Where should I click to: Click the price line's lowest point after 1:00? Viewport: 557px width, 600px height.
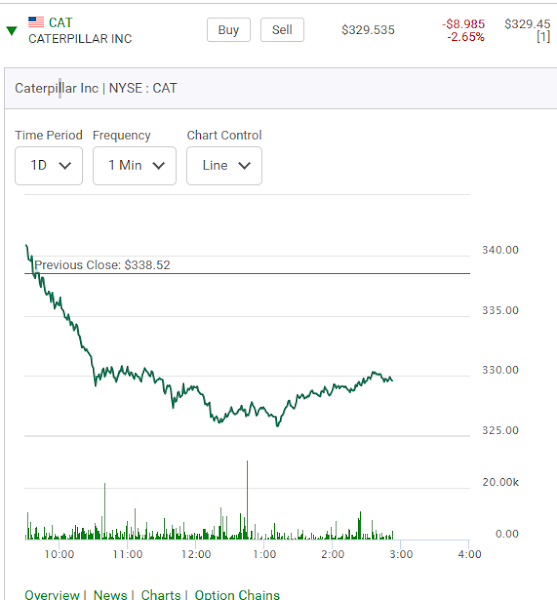click(278, 424)
